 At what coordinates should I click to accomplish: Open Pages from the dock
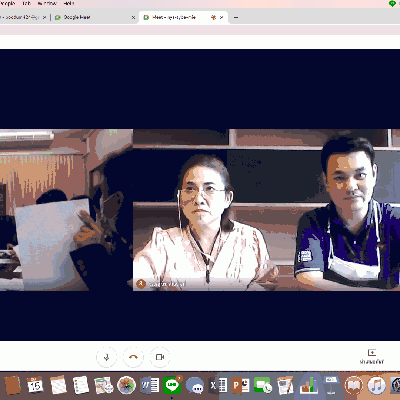286,386
